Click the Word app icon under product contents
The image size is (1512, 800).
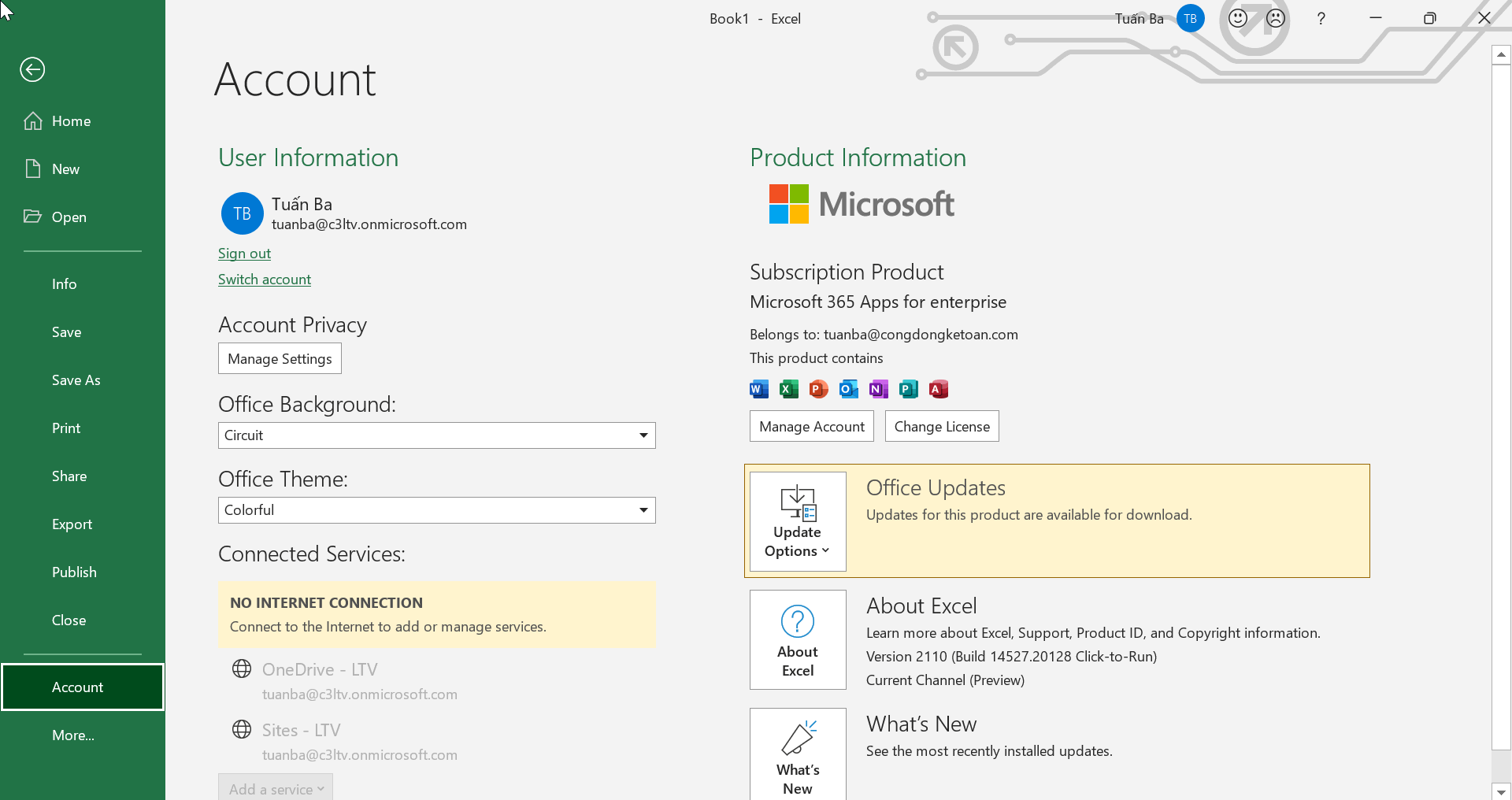pos(758,389)
